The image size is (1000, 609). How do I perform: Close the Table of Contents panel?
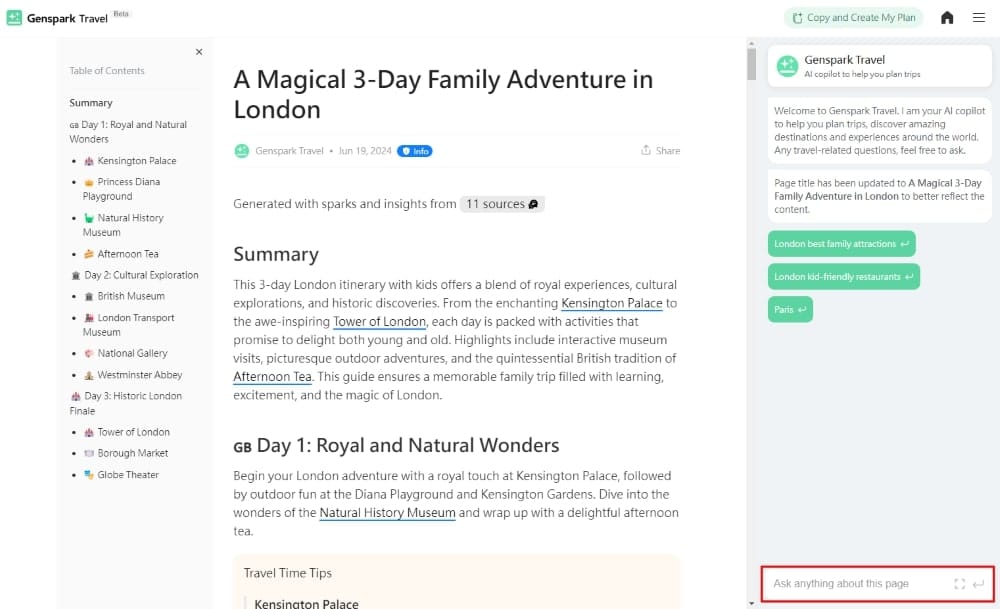pos(199,52)
